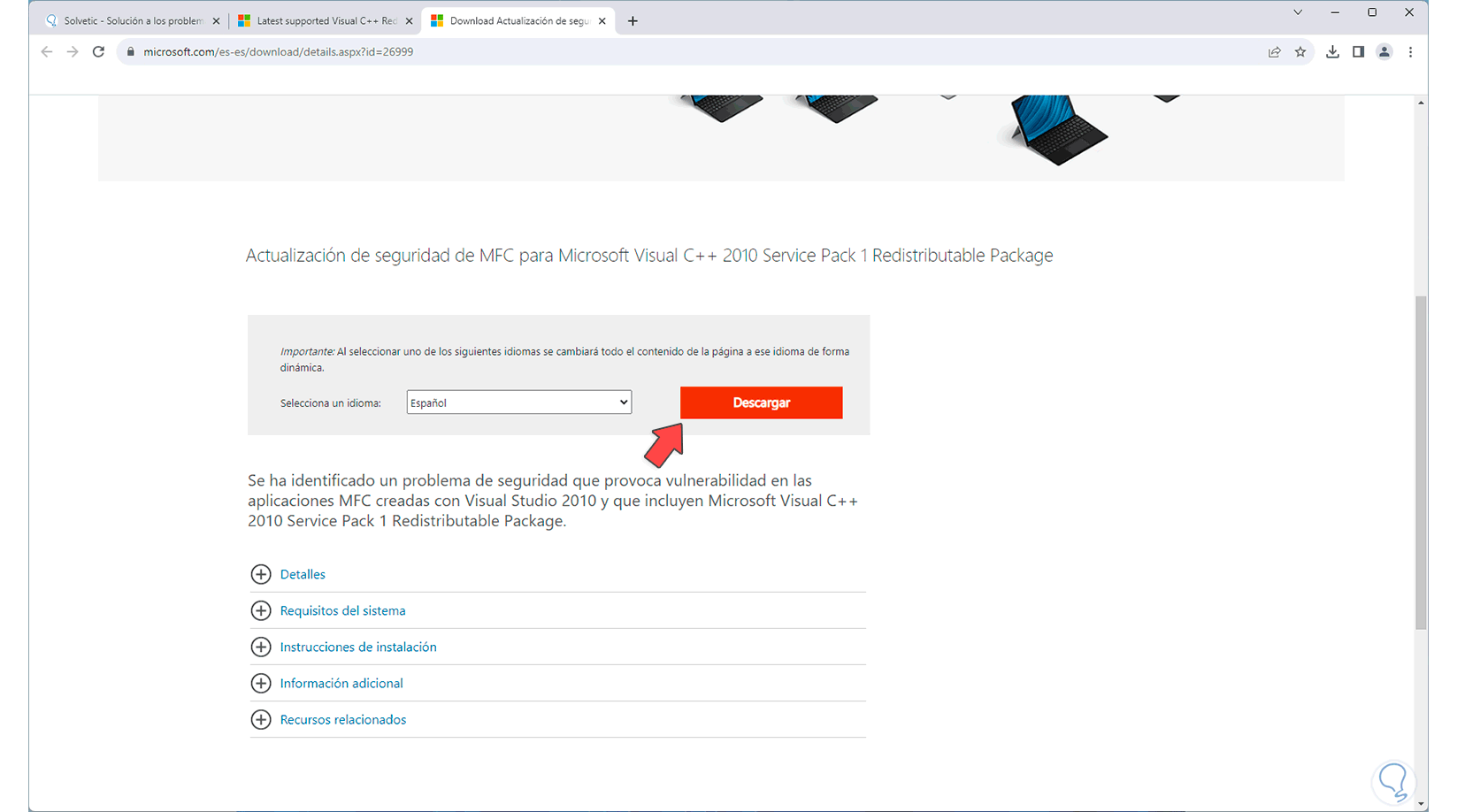Image resolution: width=1457 pixels, height=812 pixels.
Task: Click the page title about MFC update
Action: coord(649,256)
